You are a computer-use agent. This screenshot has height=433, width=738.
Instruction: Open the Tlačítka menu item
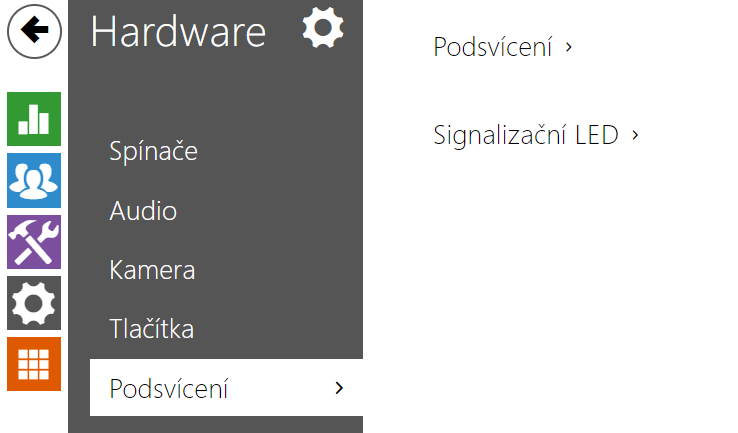(151, 329)
